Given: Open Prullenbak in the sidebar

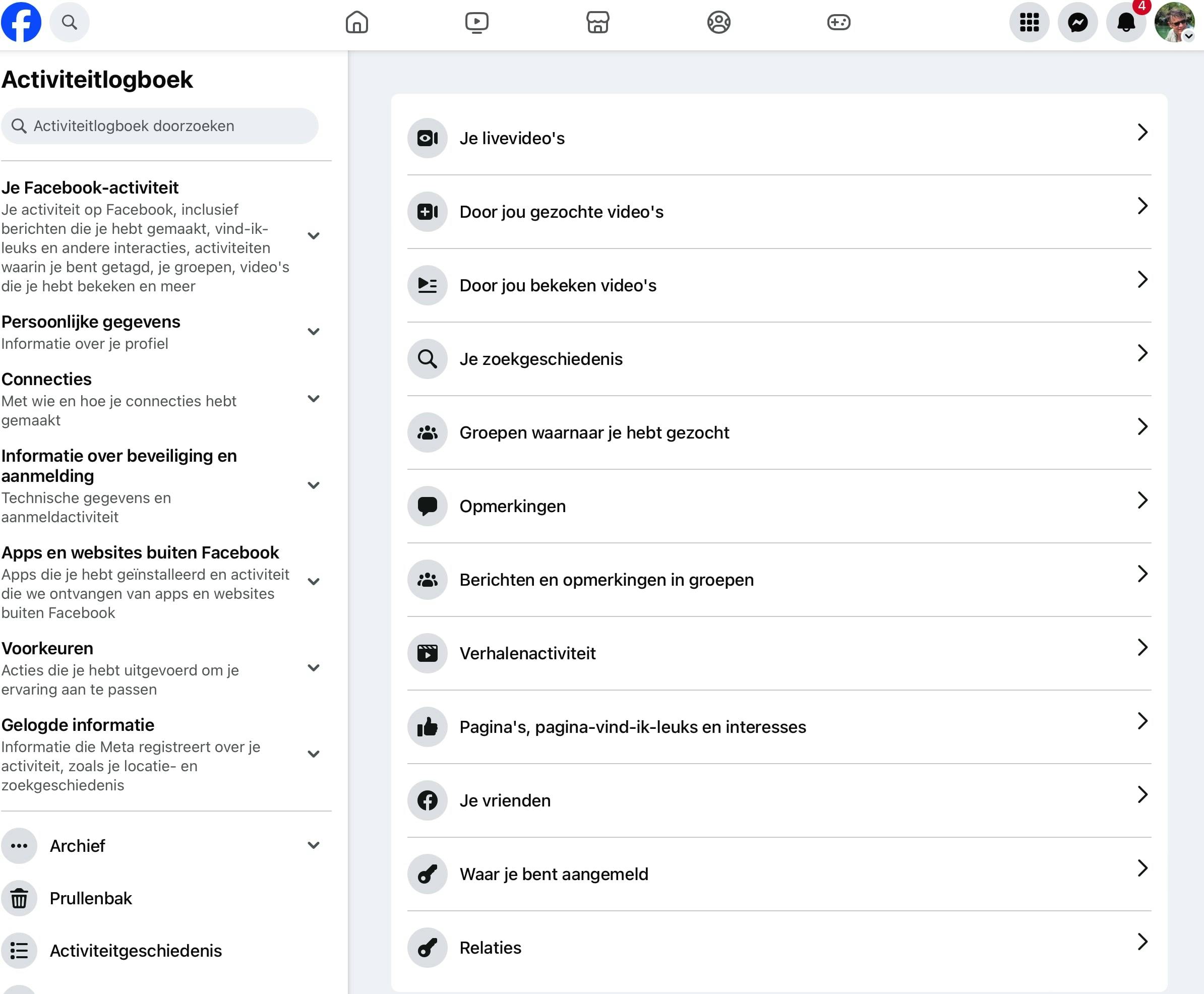Looking at the screenshot, I should [x=90, y=898].
